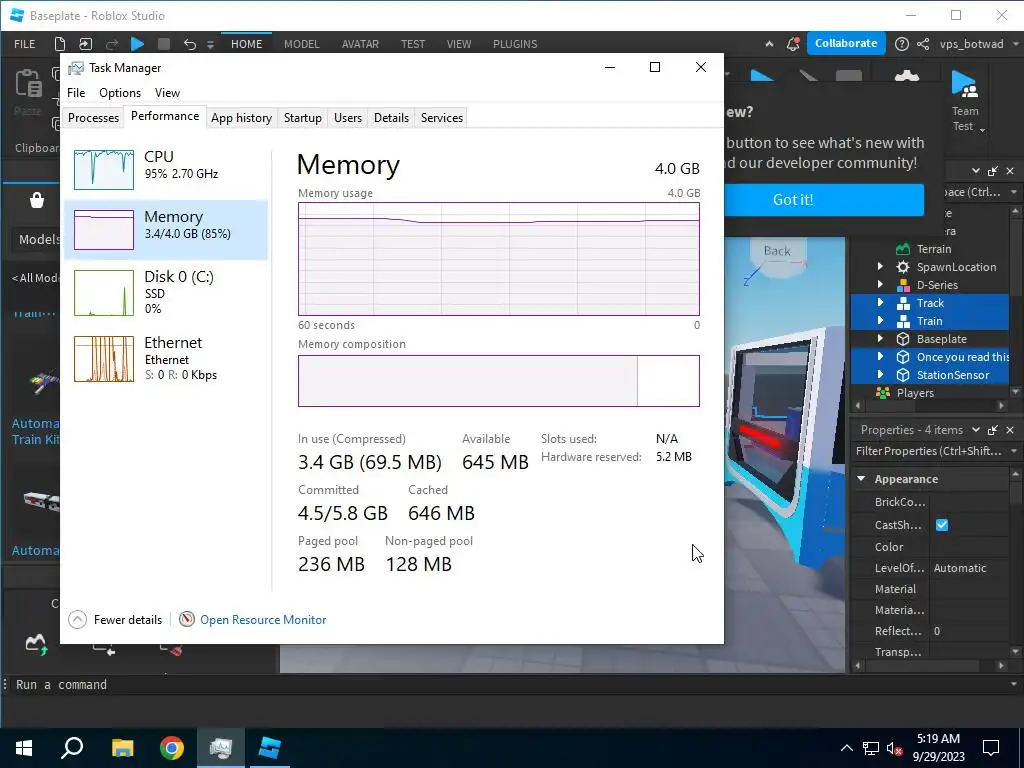Open Roblox Studio FILE menu
1024x768 pixels.
[25, 44]
